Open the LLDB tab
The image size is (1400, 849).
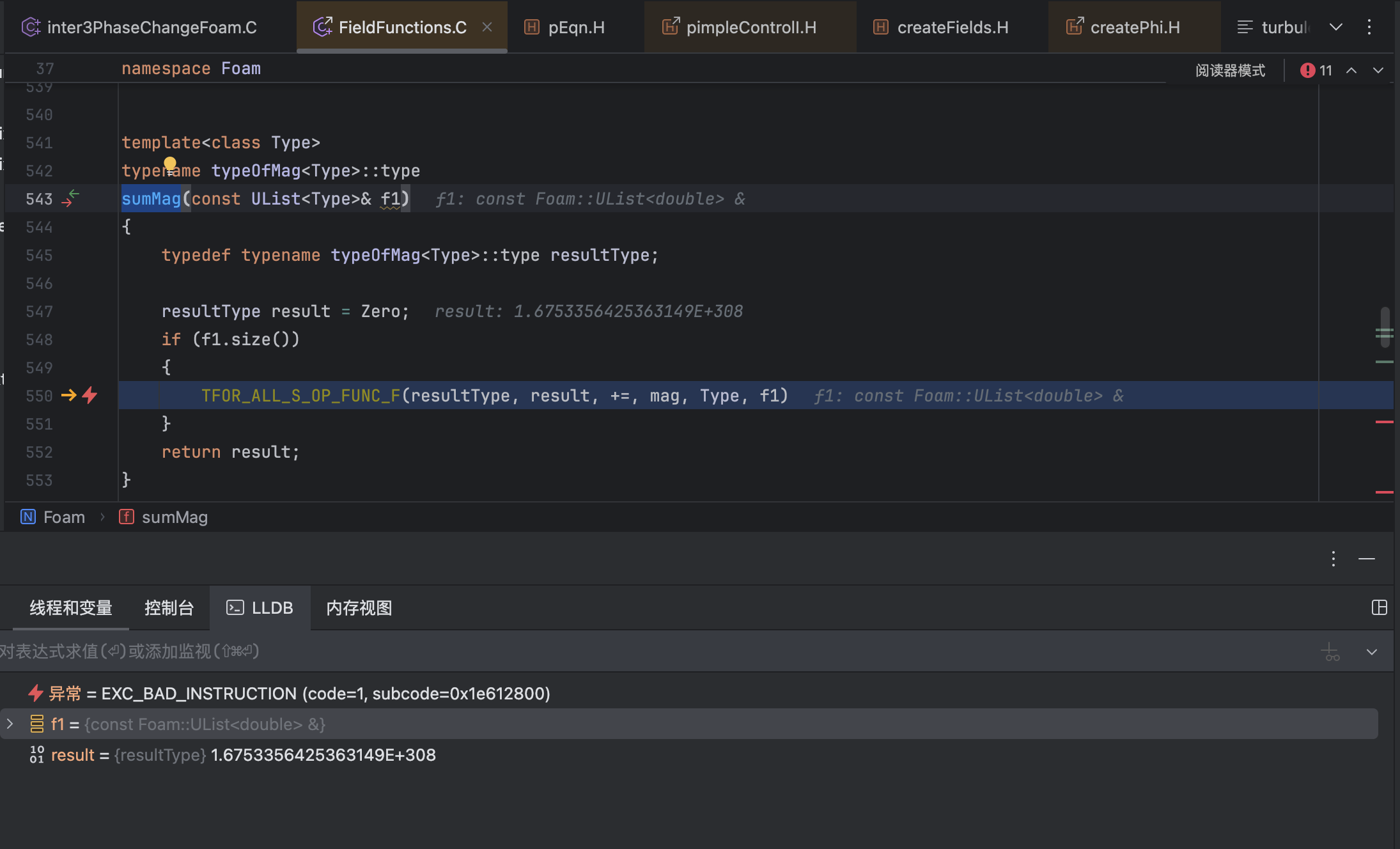260,607
